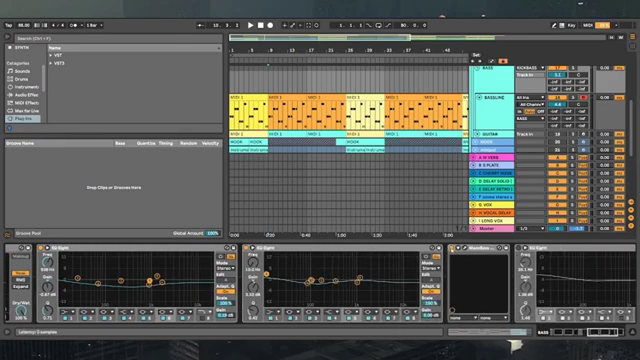Expand the VST folder
The width and height of the screenshot is (640, 360).
[51, 56]
